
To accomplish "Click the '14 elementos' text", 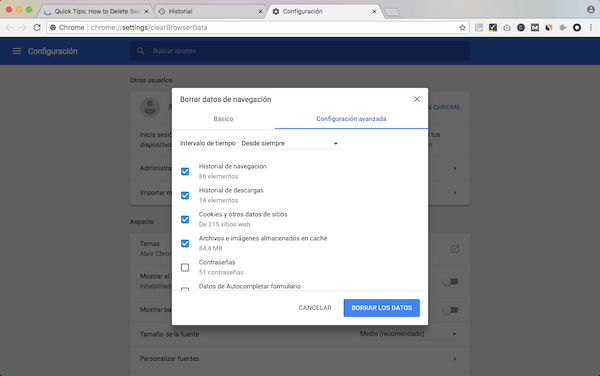I will point(218,200).
